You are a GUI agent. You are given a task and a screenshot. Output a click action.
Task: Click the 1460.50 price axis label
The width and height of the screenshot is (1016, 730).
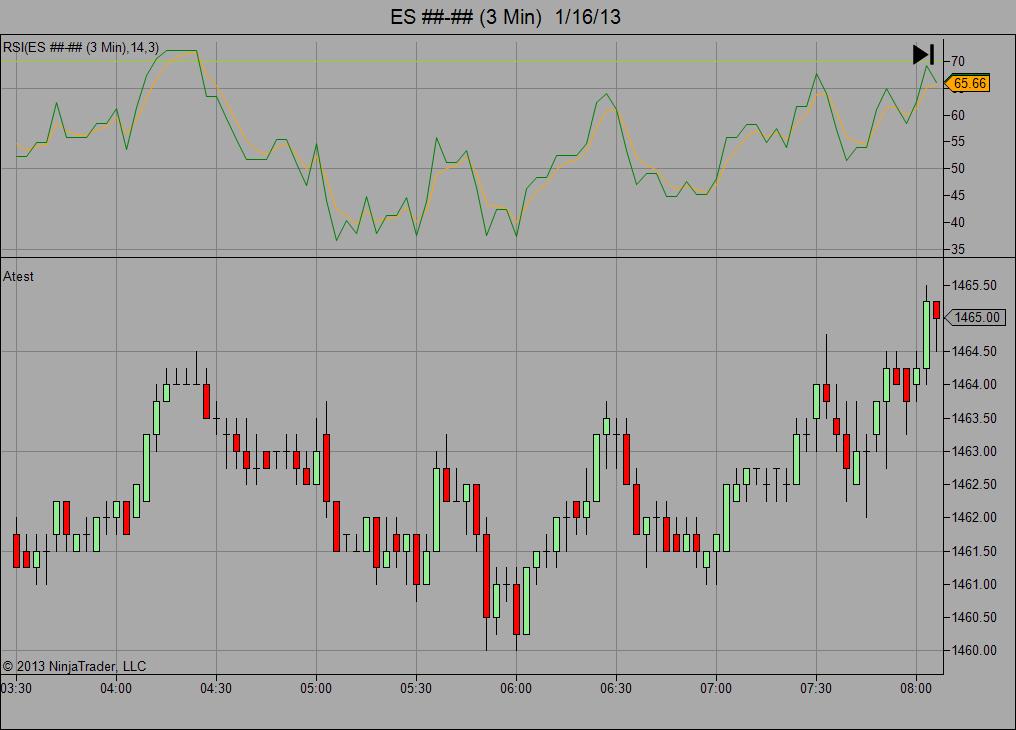tap(974, 617)
